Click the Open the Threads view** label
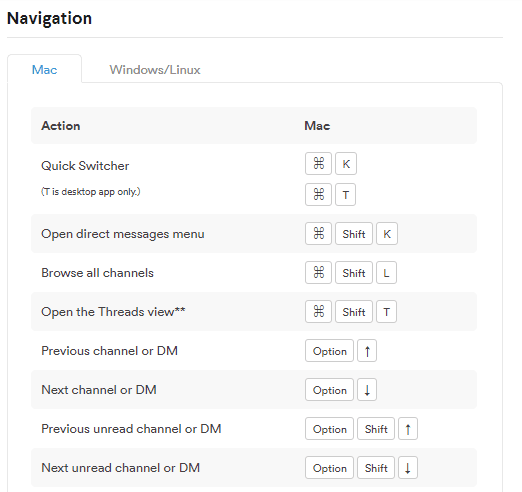 click(x=113, y=312)
